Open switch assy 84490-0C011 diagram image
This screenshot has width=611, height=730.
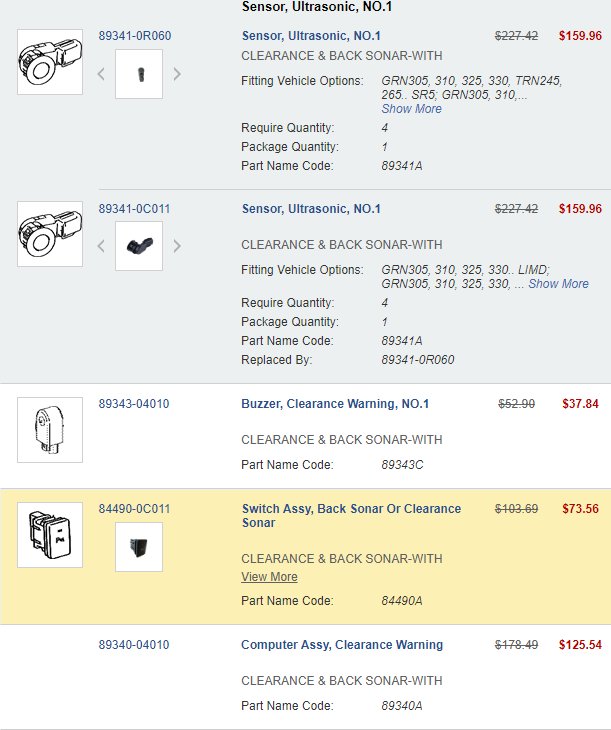pos(50,534)
